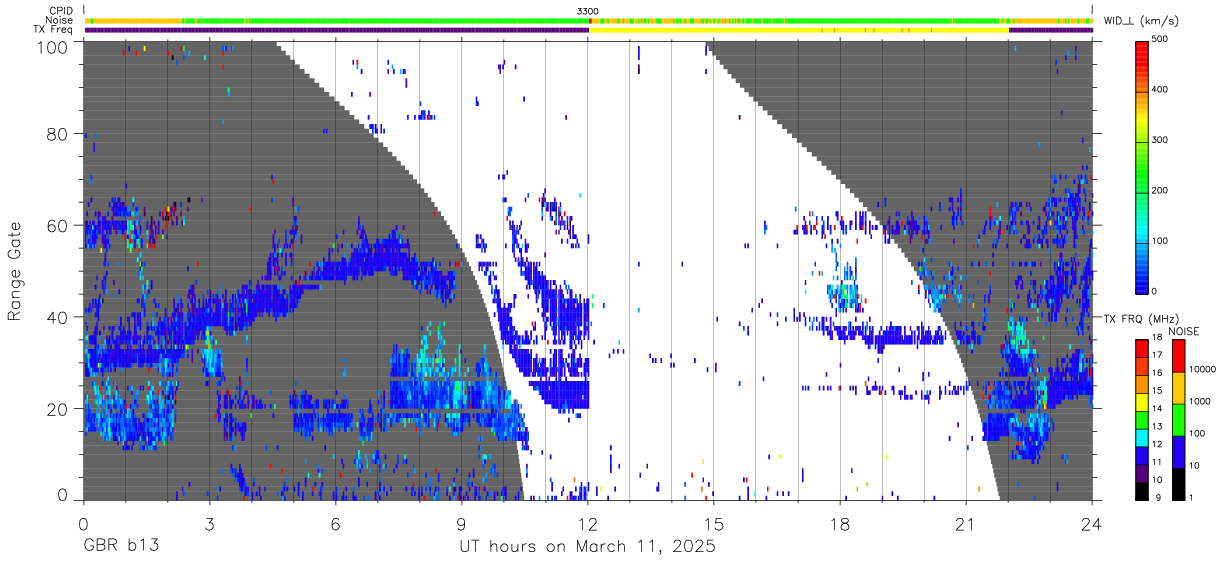Click the 'Noise' row label above the plot
1228x567 pixels.
tap(59, 20)
